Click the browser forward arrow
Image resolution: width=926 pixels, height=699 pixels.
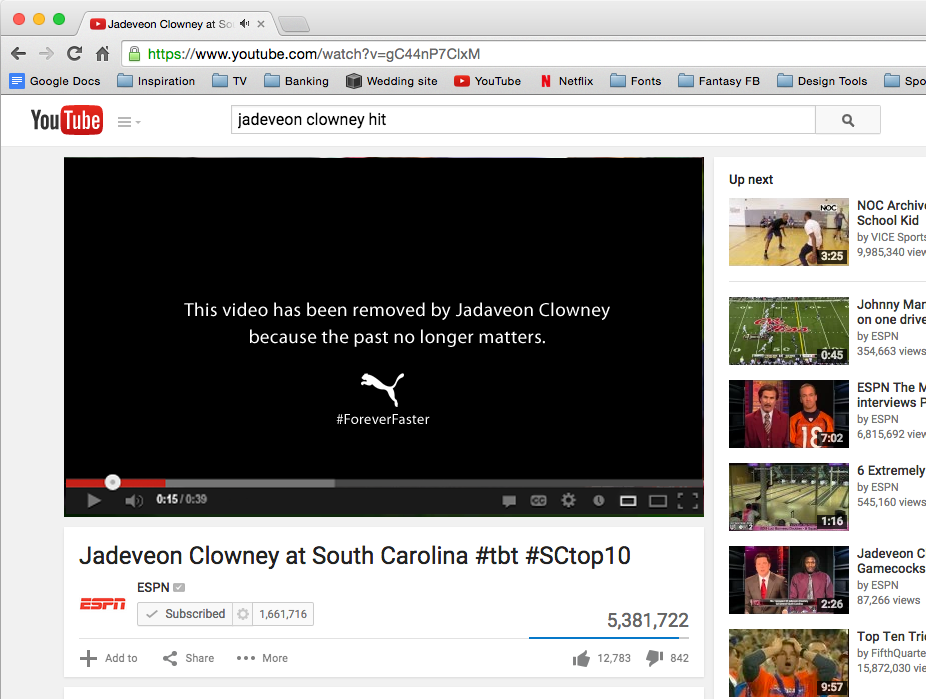(46, 54)
